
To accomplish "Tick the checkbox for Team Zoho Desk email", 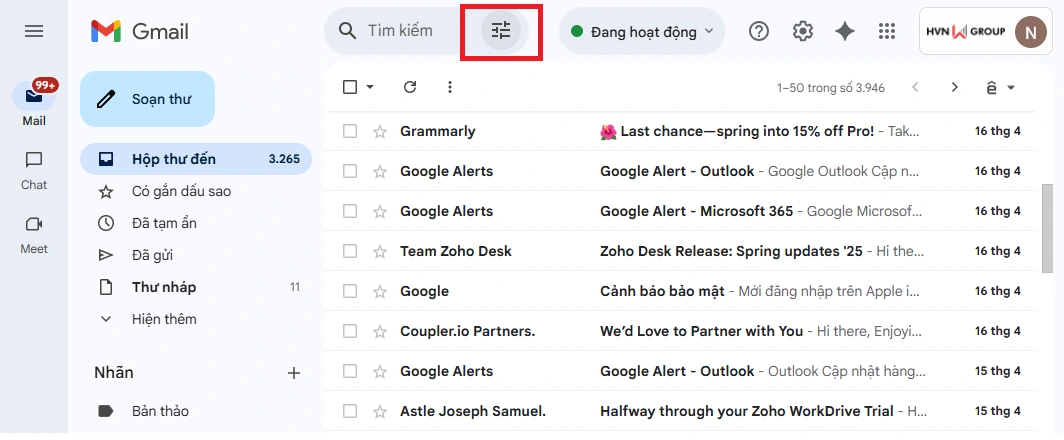I will pos(350,251).
